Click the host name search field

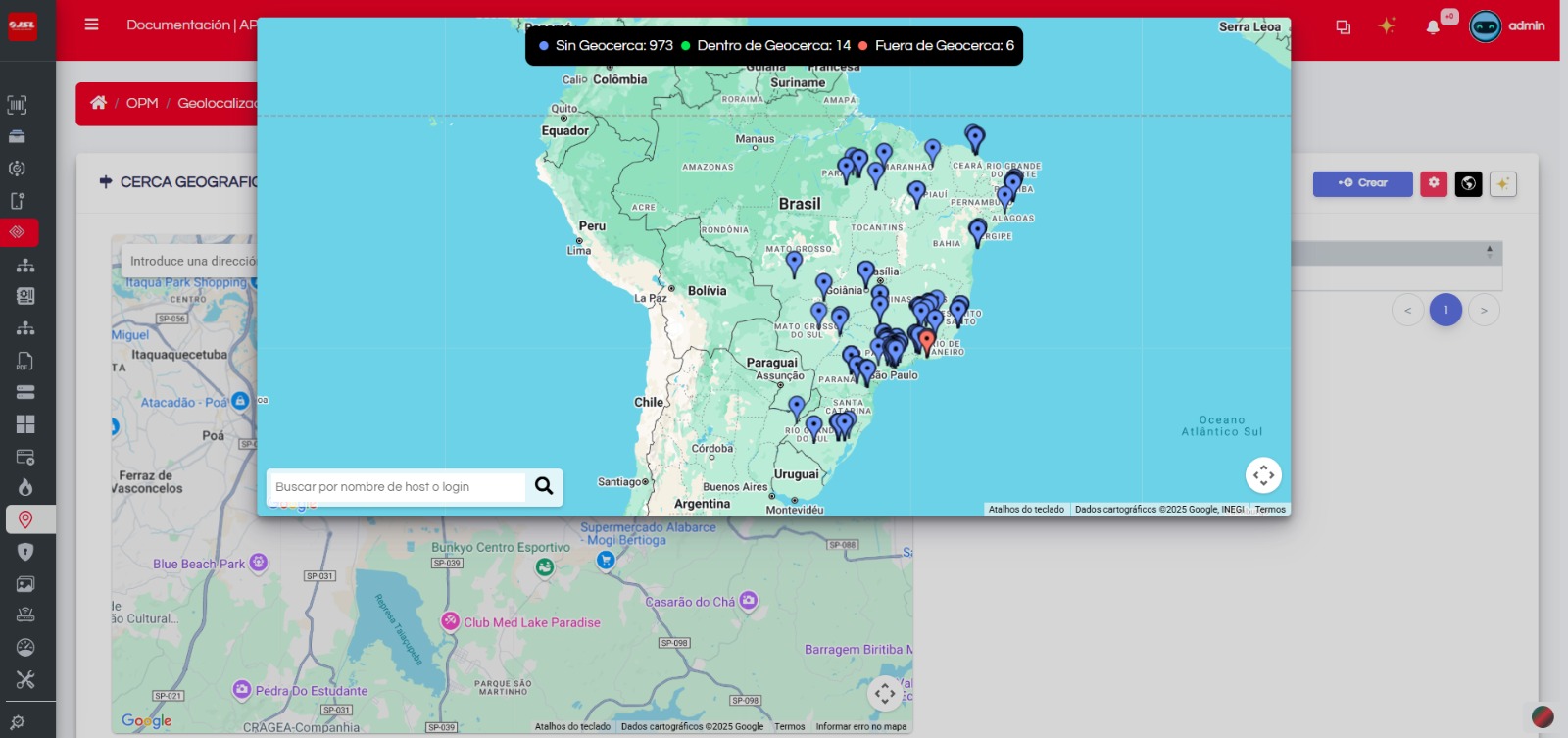pos(397,487)
